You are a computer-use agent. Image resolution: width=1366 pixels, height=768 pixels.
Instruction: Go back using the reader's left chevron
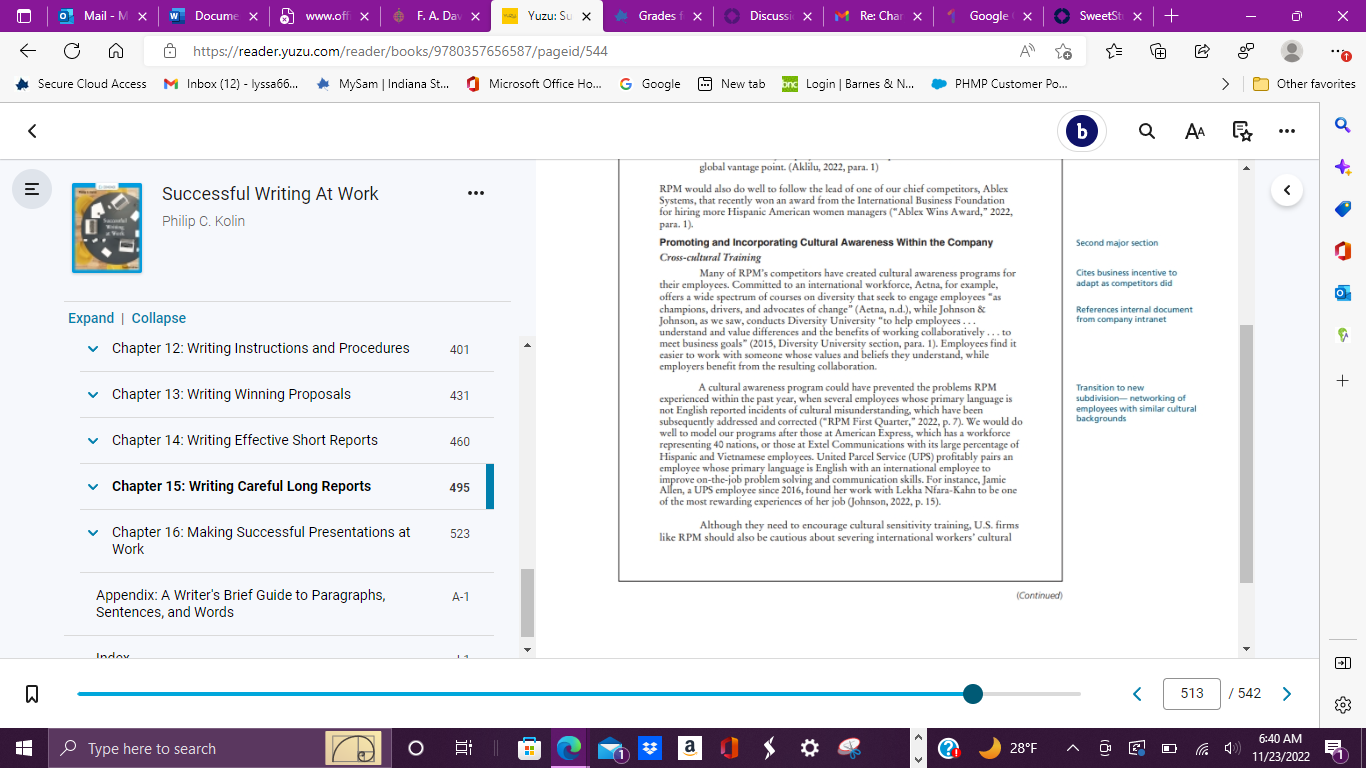pyautogui.click(x=32, y=131)
